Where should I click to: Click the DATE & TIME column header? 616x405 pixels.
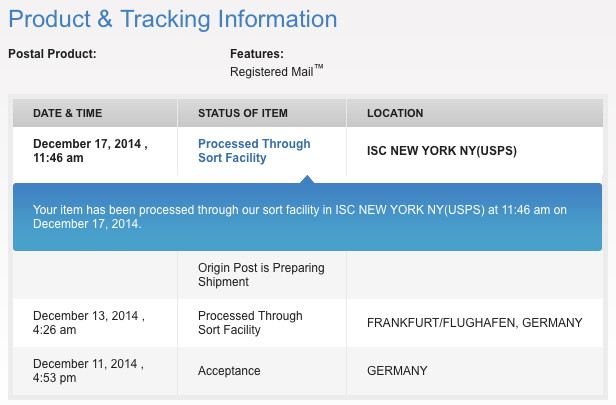coord(68,113)
